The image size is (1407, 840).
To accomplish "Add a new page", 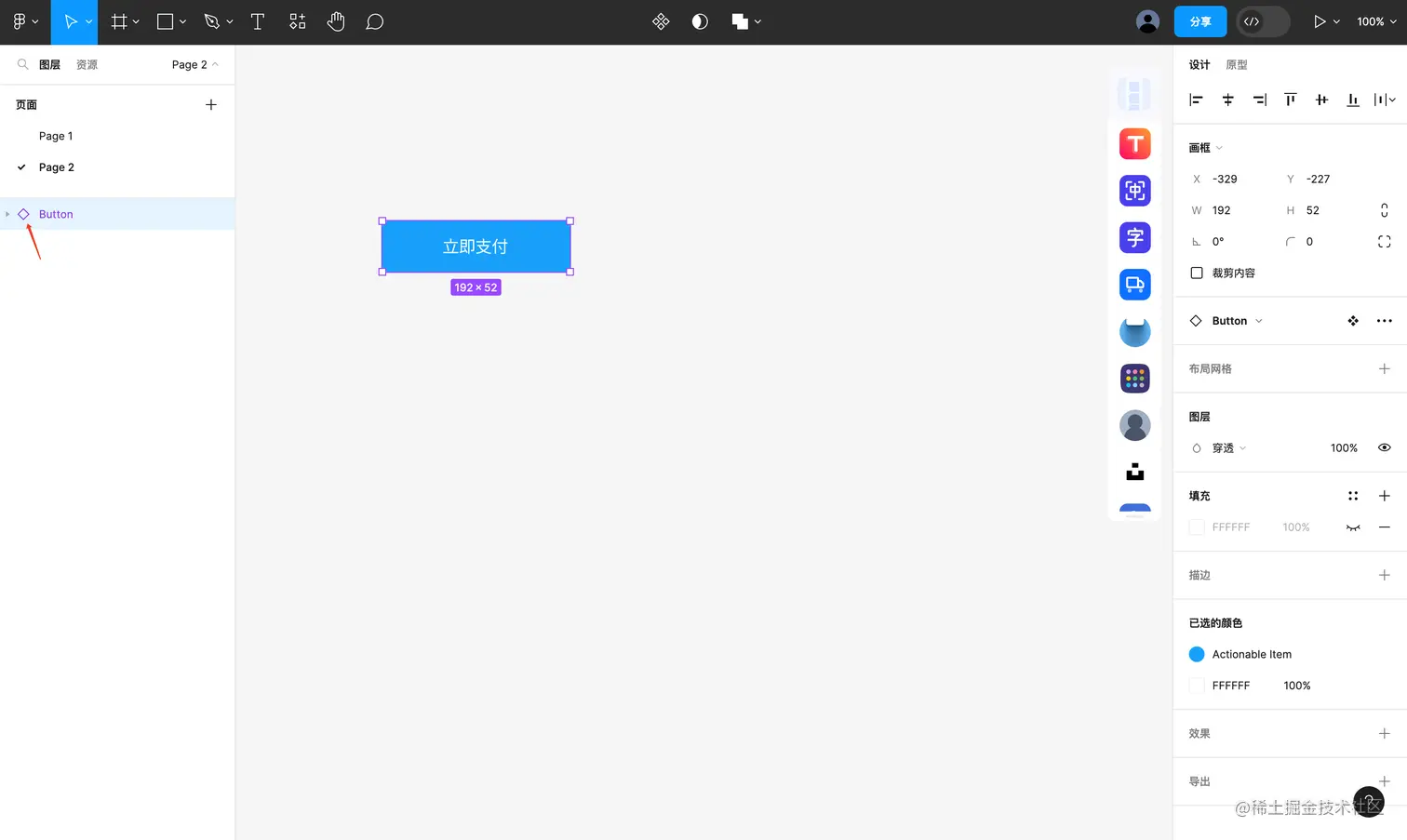I will [211, 105].
